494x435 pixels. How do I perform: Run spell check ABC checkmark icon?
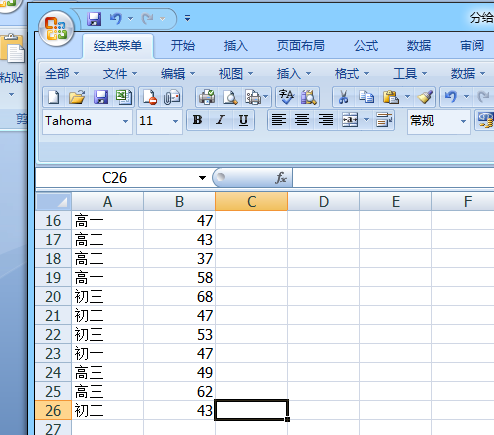pos(286,97)
